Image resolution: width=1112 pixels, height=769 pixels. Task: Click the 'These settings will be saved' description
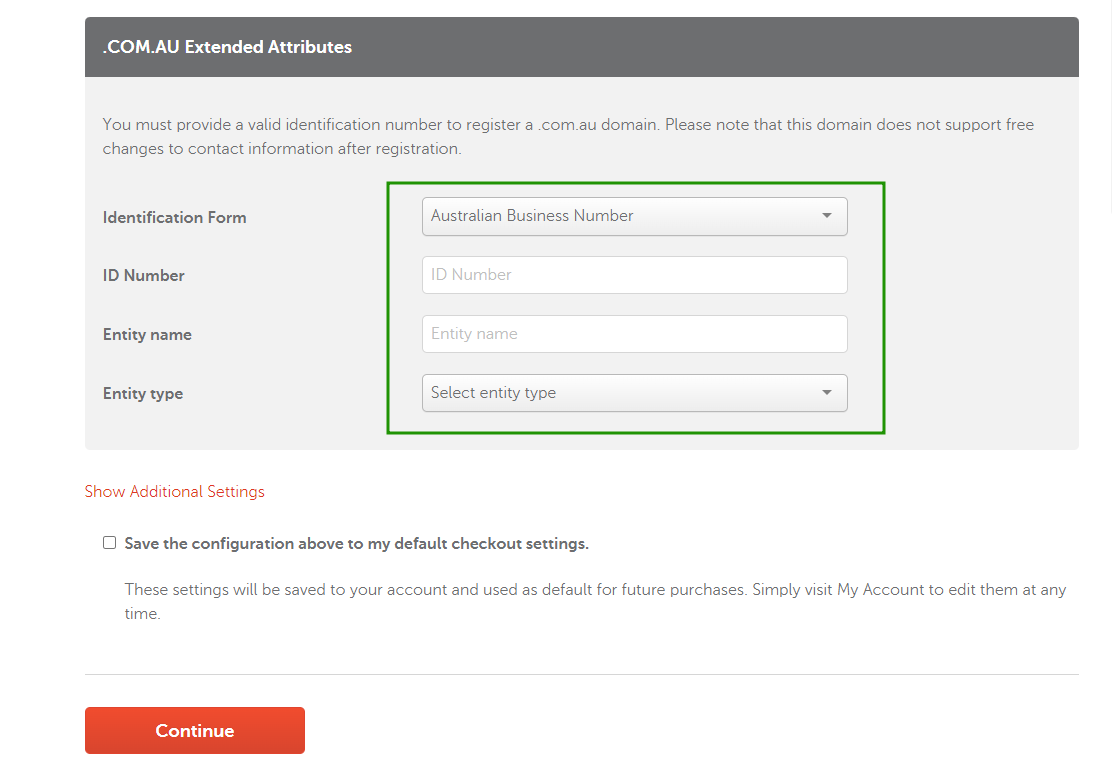[x=595, y=602]
